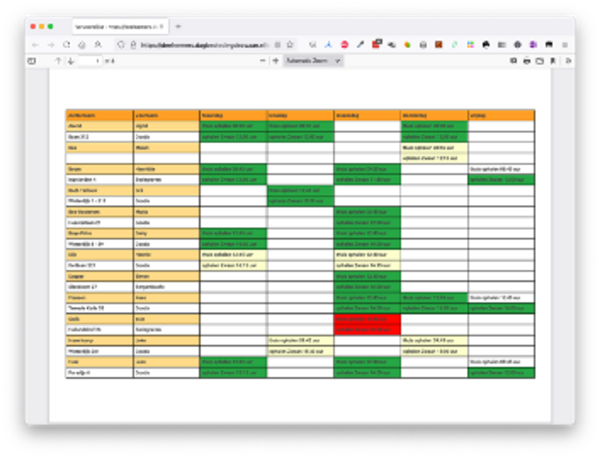The height and width of the screenshot is (457, 600).
Task: Open a new browser tab
Action: (x=178, y=25)
